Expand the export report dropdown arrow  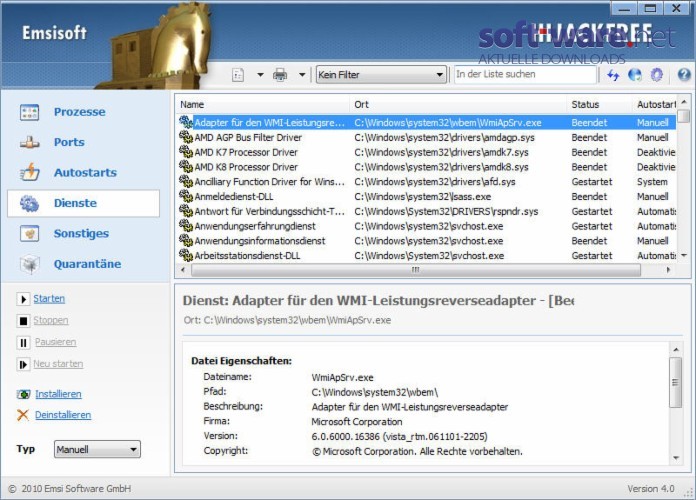(261, 75)
